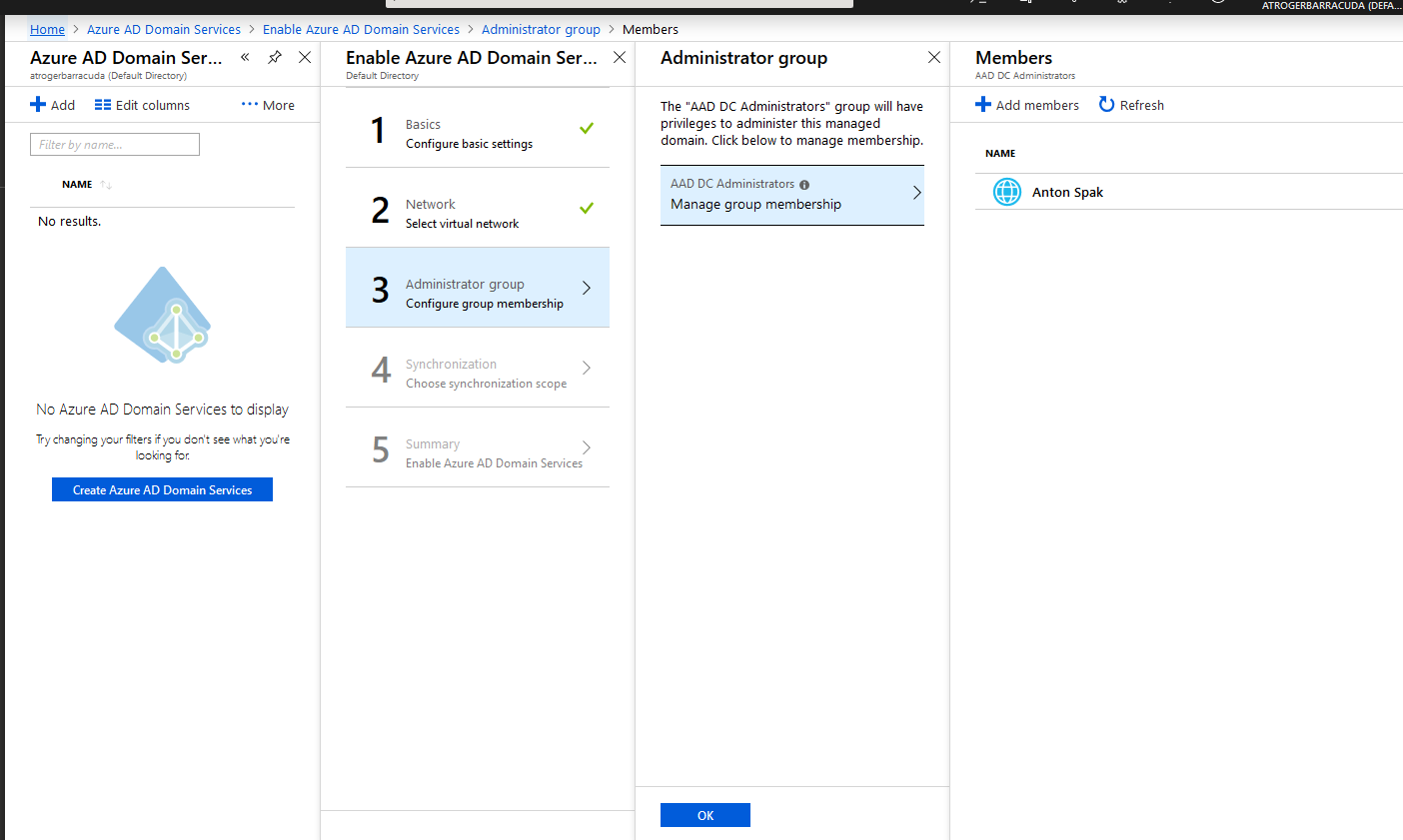Open Enable Azure AD Domain Services breadcrumb
This screenshot has width=1403, height=840.
pos(361,29)
